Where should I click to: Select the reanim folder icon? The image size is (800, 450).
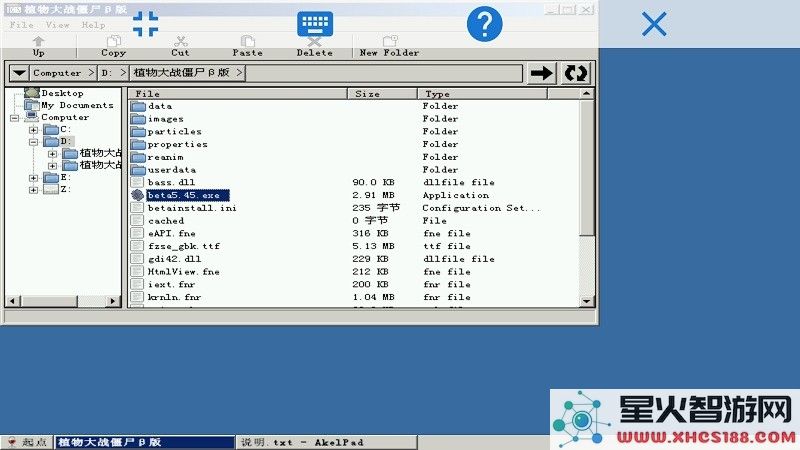click(138, 157)
